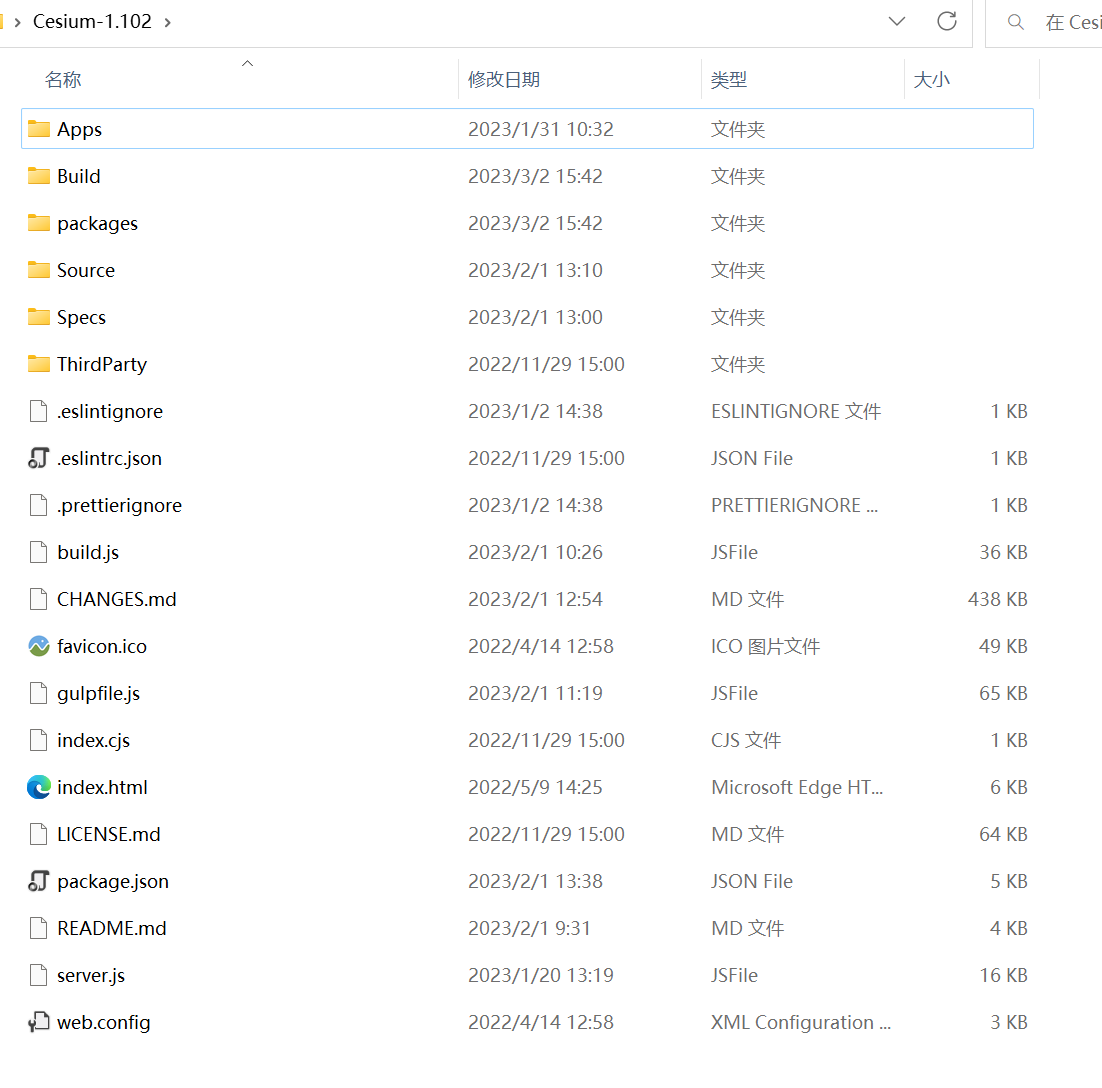Screen dimensions: 1102x1088
Task: Select the Apps folder icon
Action: (x=39, y=129)
